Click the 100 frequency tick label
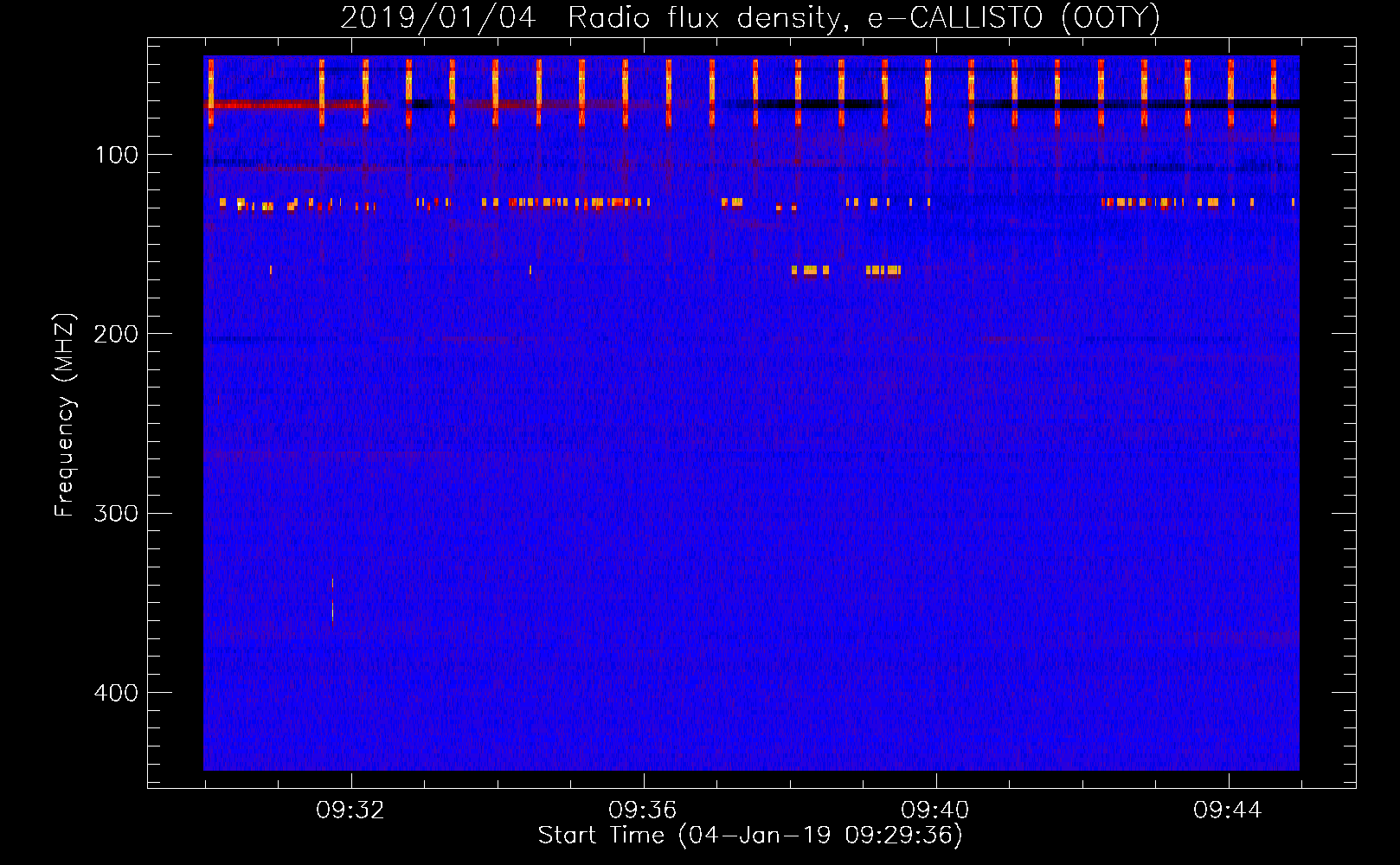Viewport: 1400px width, 865px height. (117, 155)
